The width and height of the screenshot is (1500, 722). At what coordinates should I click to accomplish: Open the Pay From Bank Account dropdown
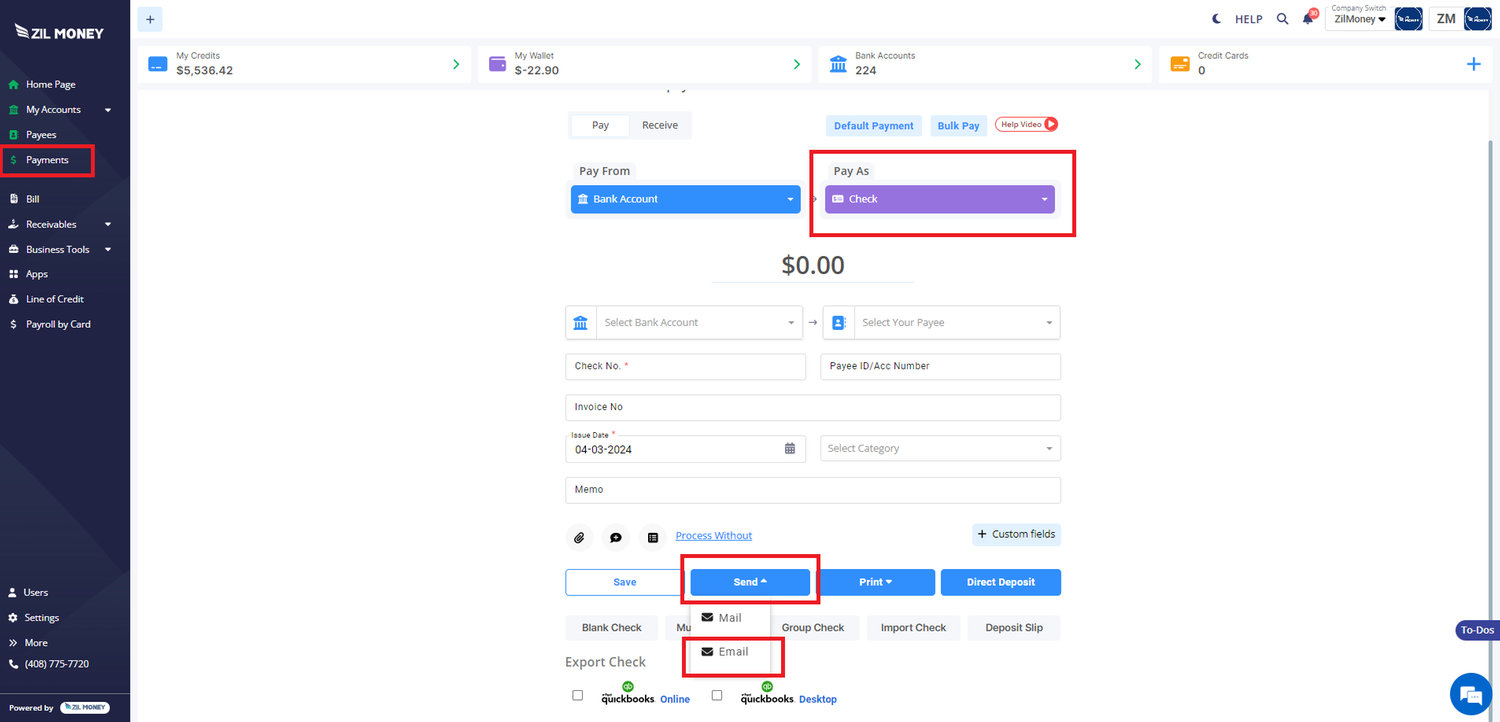(x=686, y=199)
